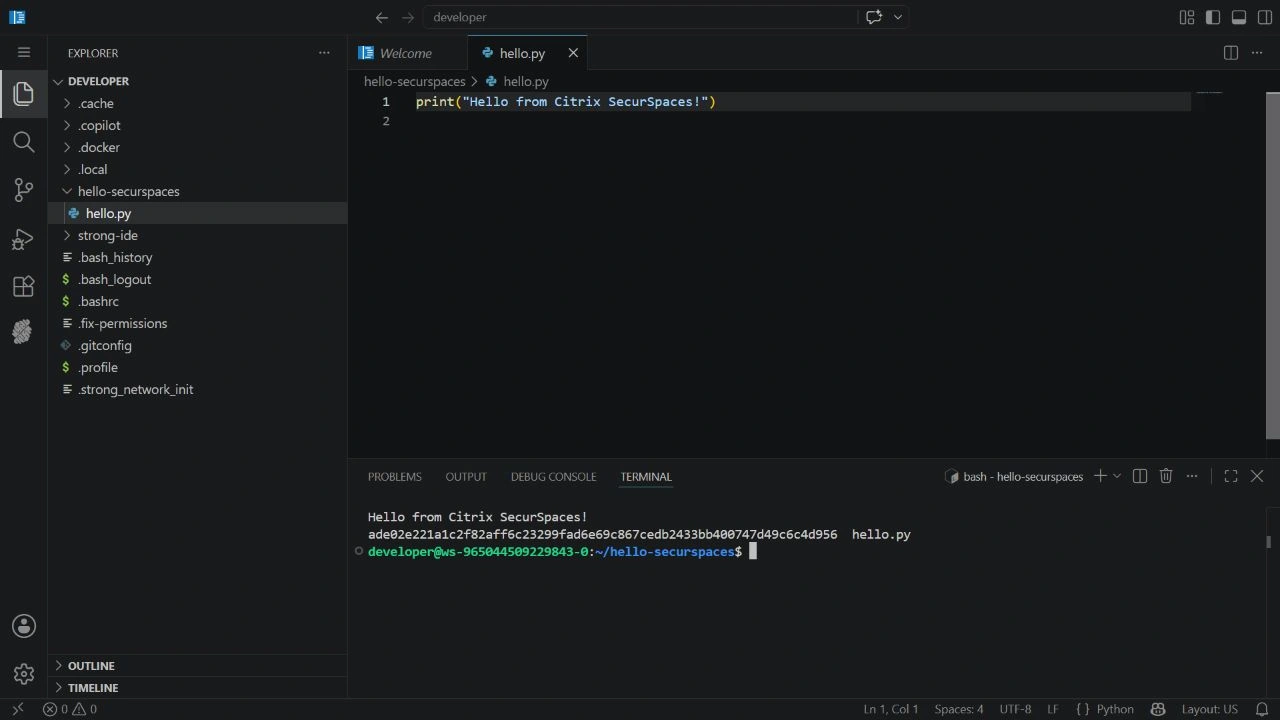Click the Ln 1, Col 1 status item
The width and height of the screenshot is (1280, 720).
coord(891,709)
